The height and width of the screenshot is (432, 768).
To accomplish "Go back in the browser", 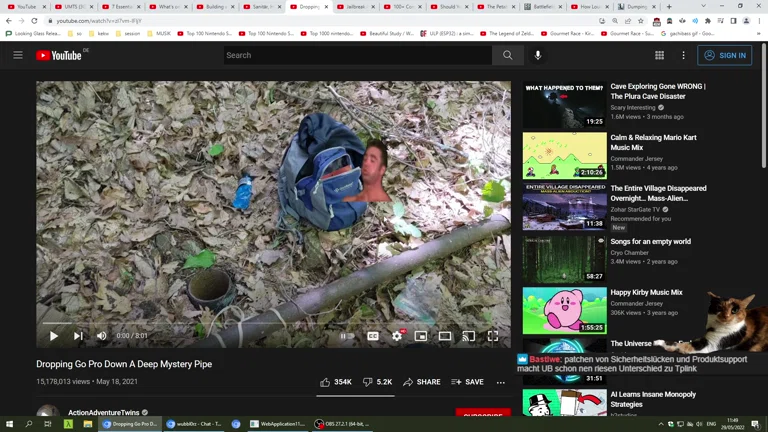I will [x=9, y=21].
